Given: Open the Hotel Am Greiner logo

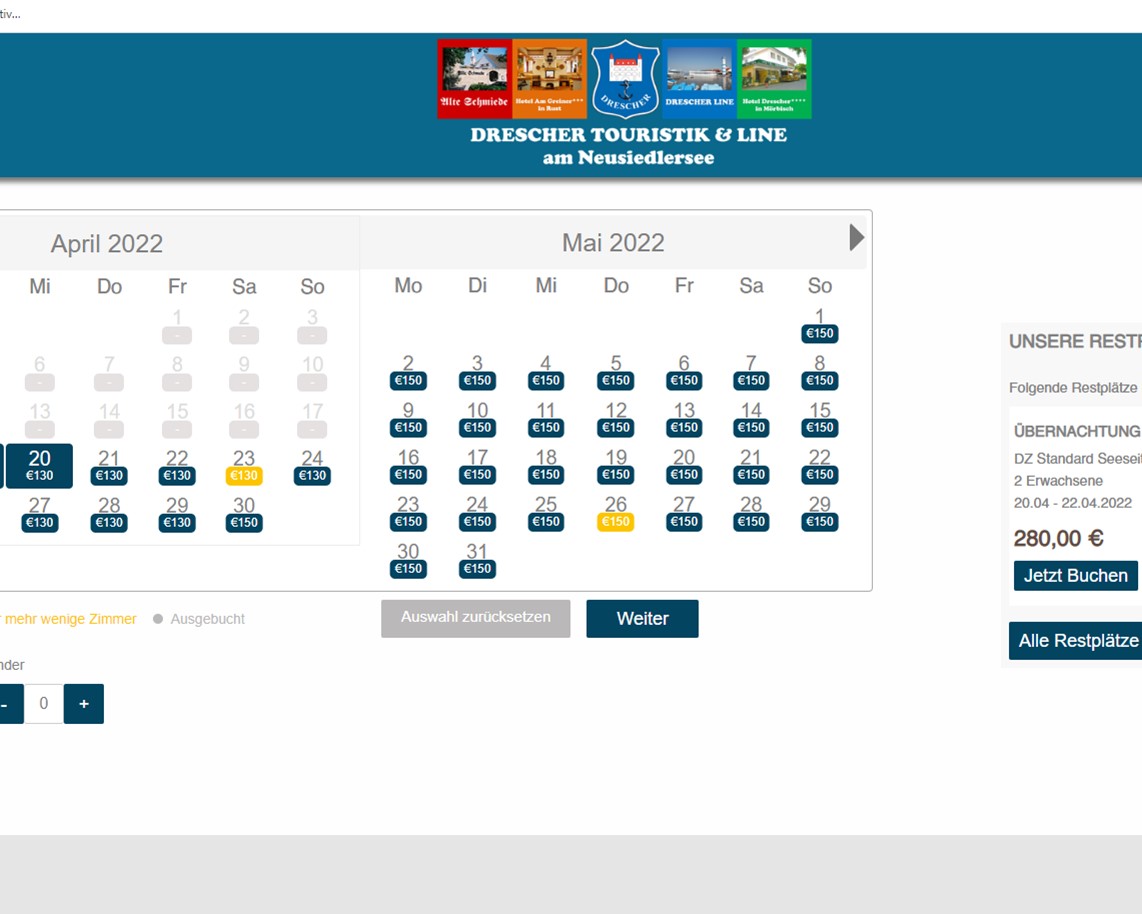Looking at the screenshot, I should (x=550, y=78).
